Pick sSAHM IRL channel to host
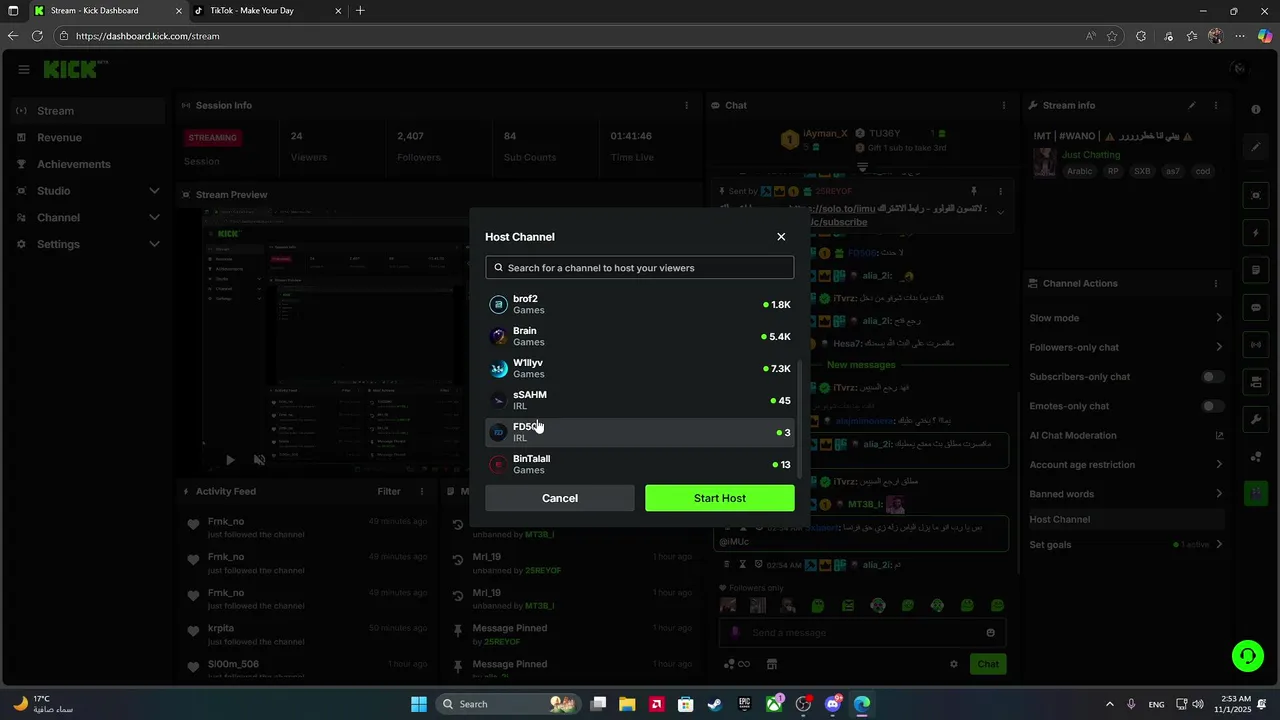Image resolution: width=1280 pixels, height=720 pixels. [640, 400]
